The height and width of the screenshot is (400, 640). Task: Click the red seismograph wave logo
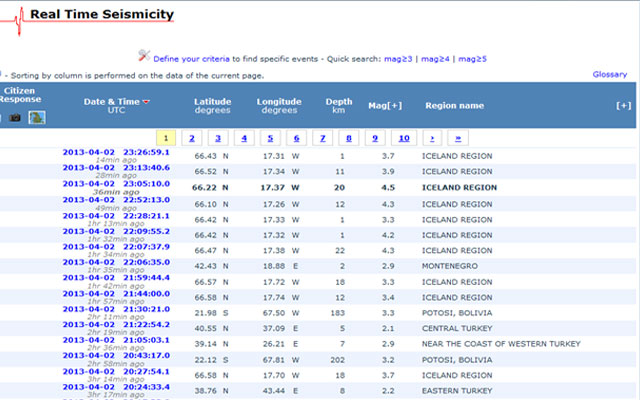[10, 22]
